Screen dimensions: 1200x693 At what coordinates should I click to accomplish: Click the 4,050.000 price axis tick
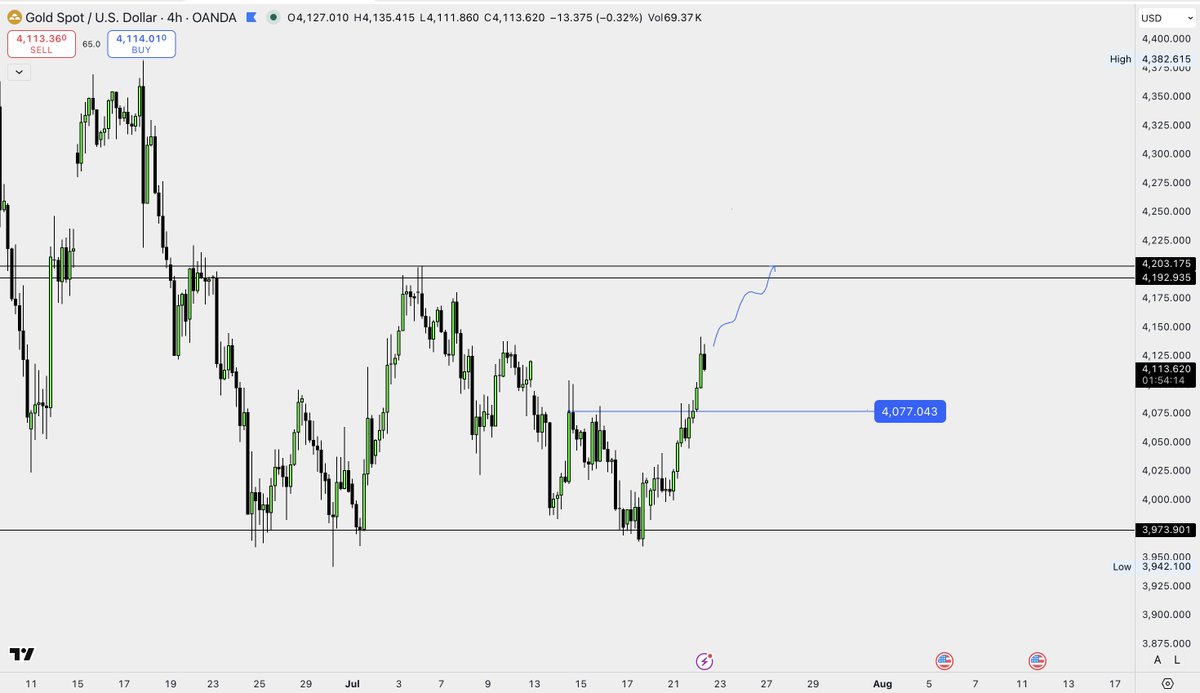point(1166,442)
